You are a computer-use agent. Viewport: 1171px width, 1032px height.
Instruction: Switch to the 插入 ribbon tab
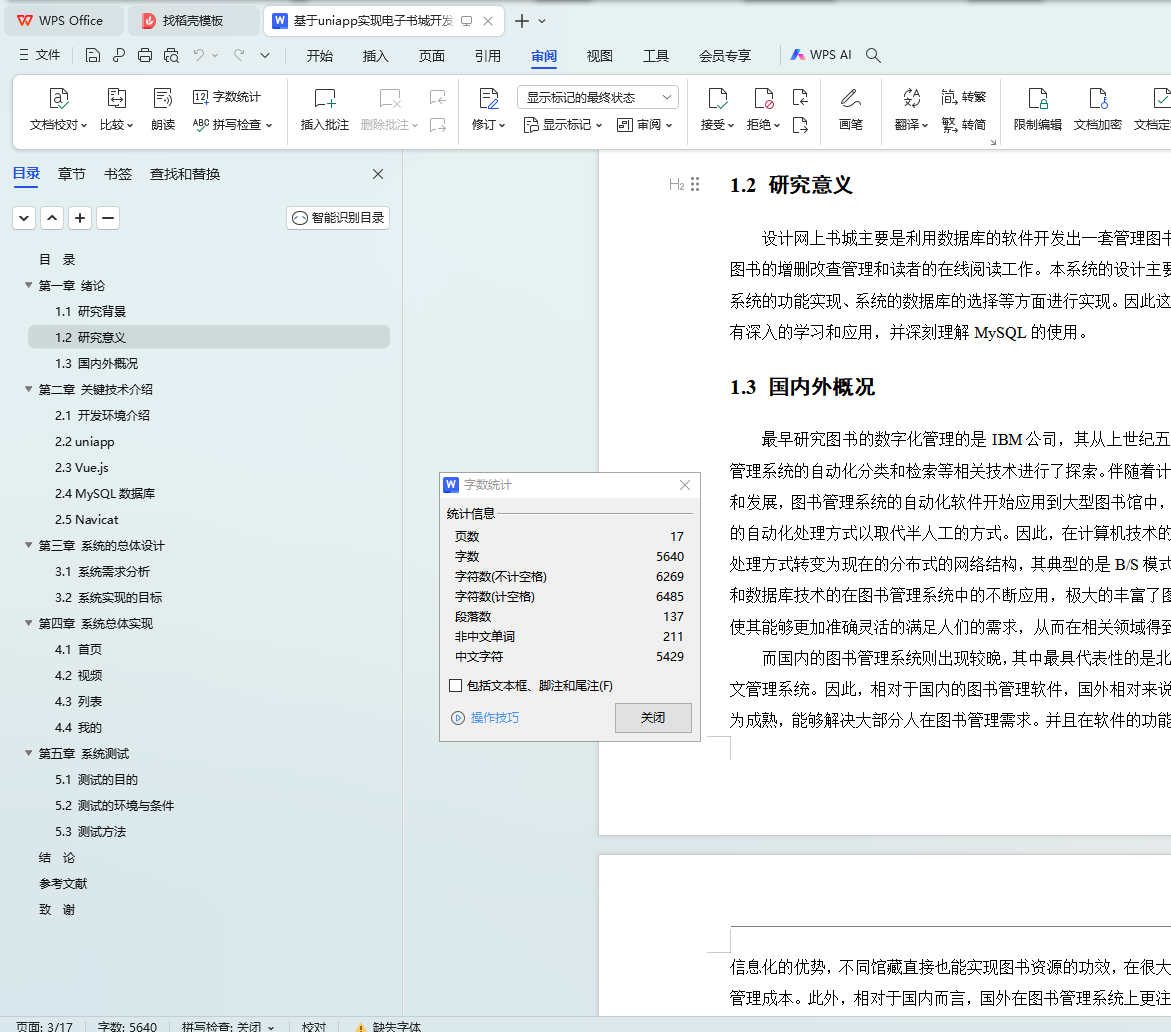point(376,56)
